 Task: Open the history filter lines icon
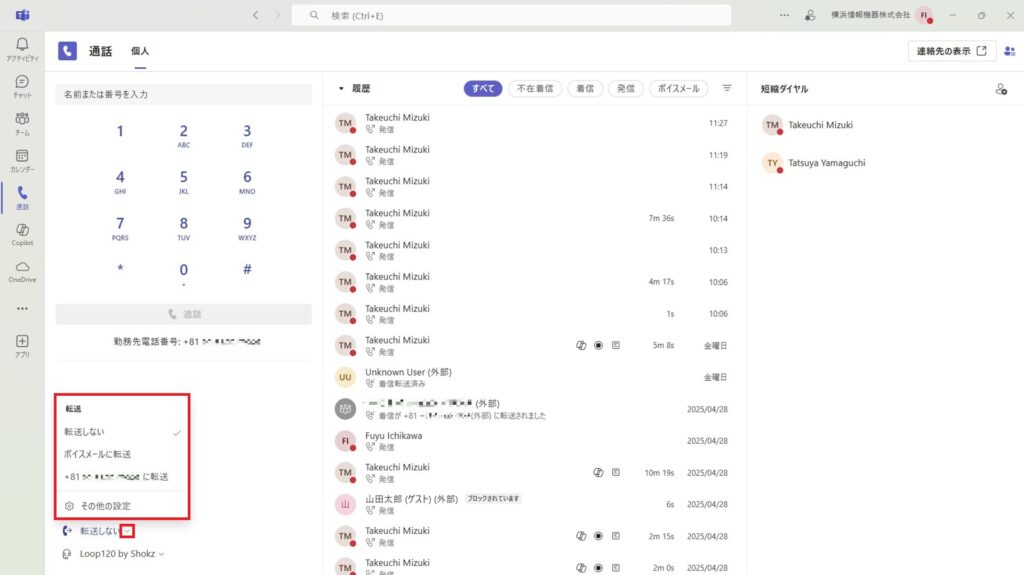click(x=727, y=88)
